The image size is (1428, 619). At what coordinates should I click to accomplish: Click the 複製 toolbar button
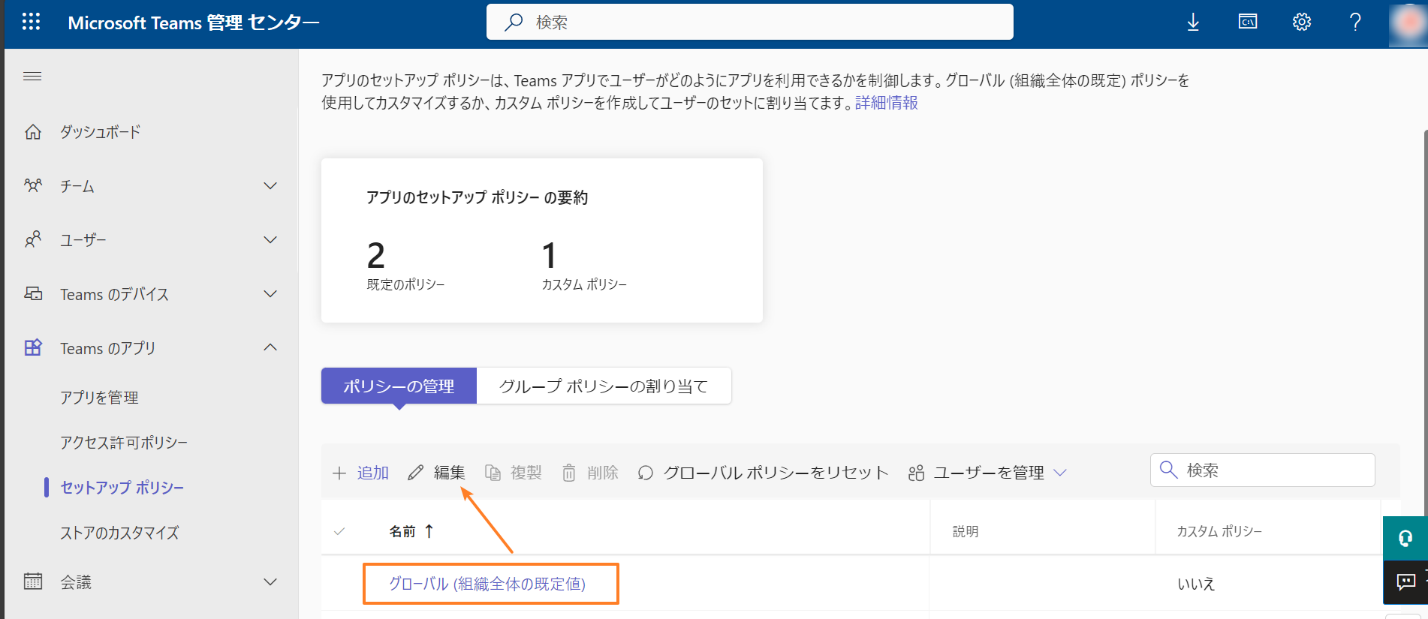point(513,473)
